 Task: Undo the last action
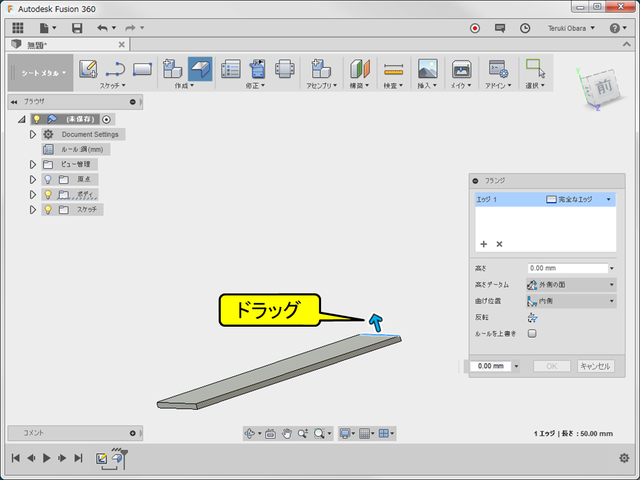click(x=102, y=28)
